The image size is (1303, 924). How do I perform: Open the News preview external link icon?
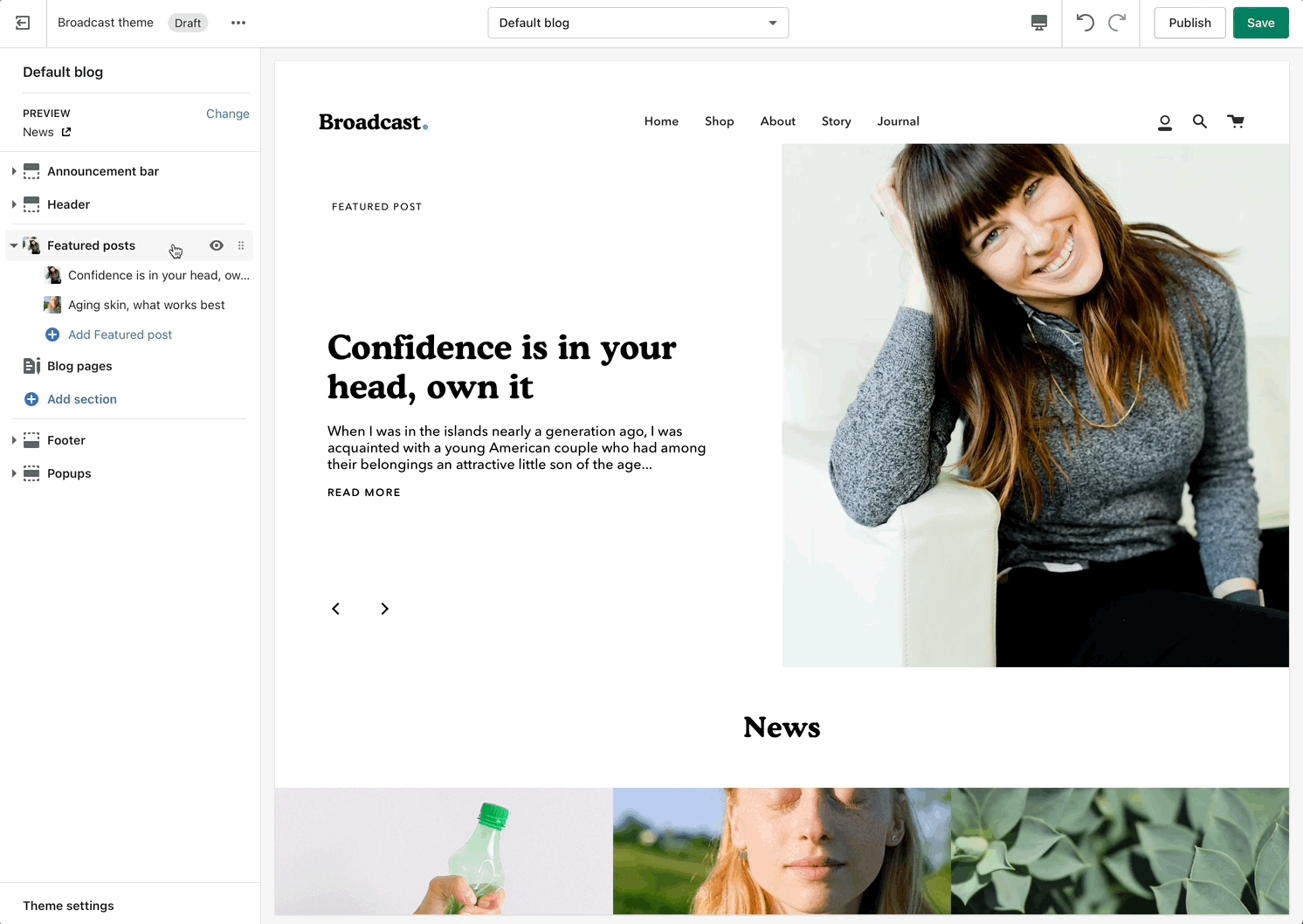[x=66, y=132]
